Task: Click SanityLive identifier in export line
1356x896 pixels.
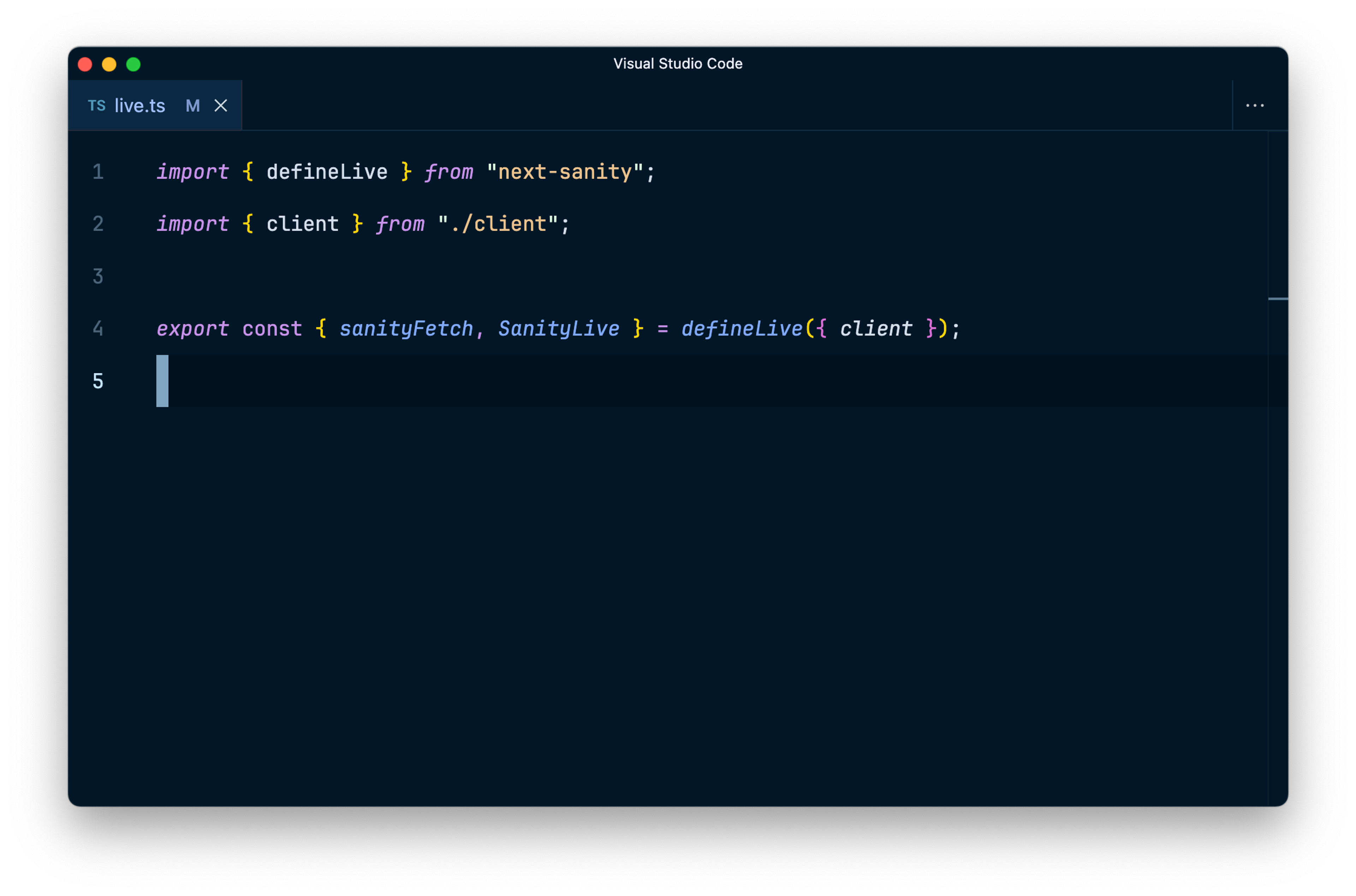Action: click(x=559, y=328)
